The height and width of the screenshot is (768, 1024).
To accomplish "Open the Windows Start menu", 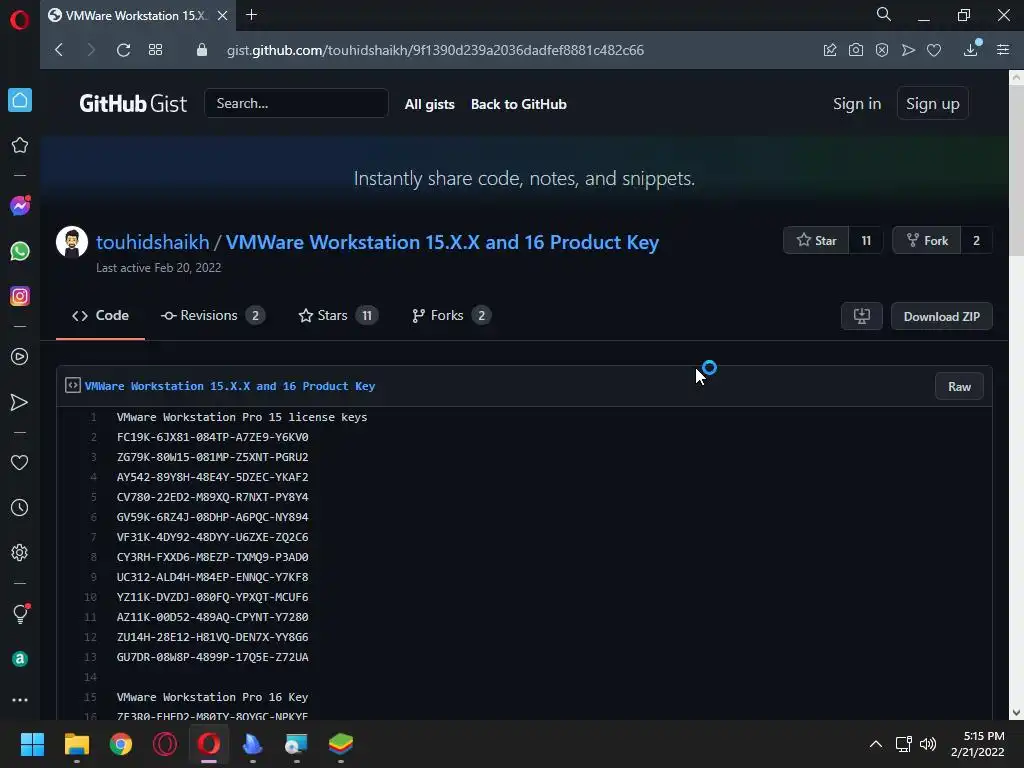I will (32, 744).
